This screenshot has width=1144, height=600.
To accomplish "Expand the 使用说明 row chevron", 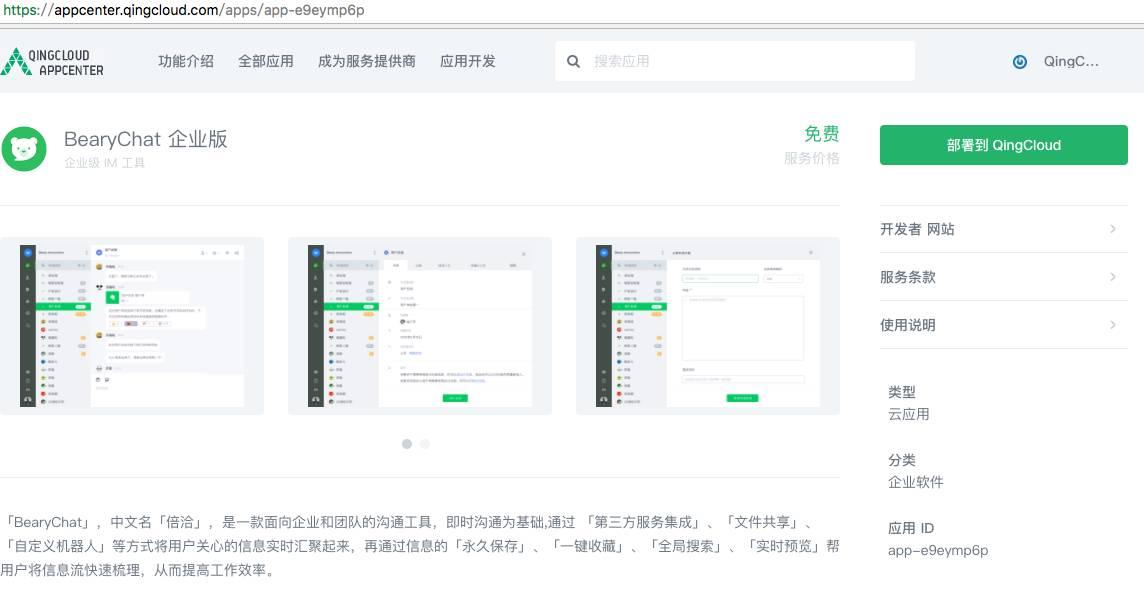I will 1113,325.
